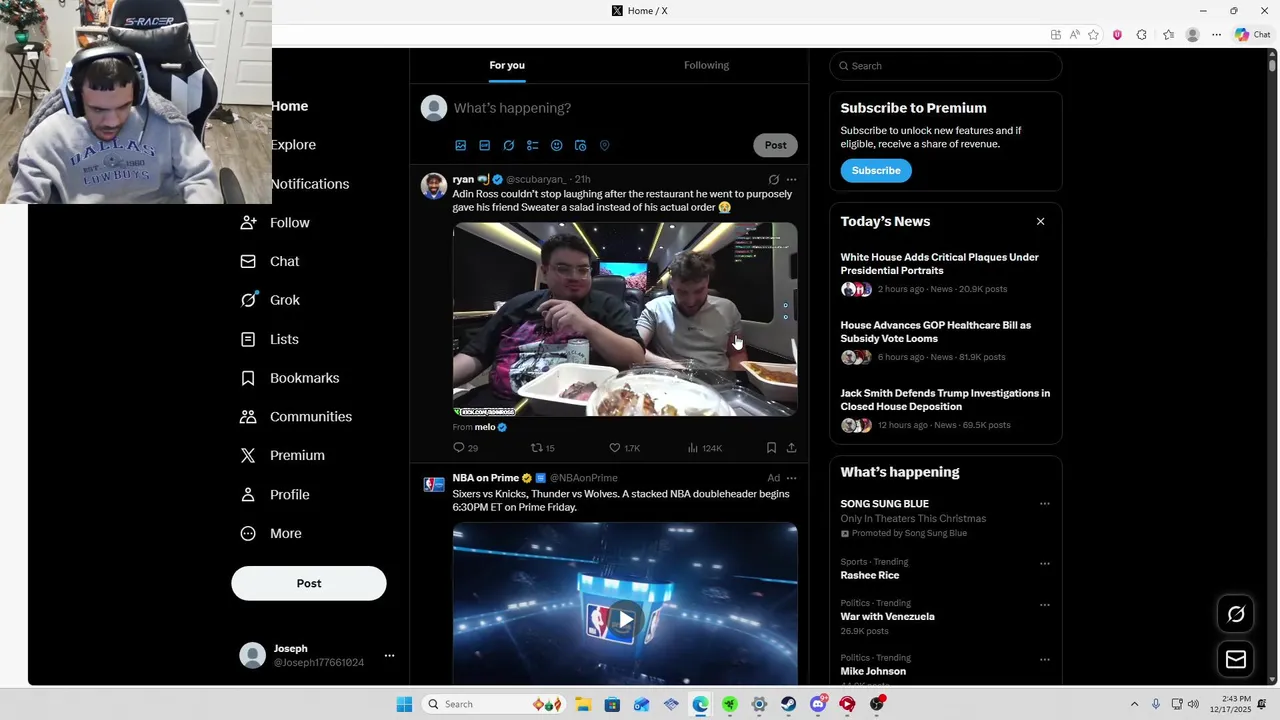Click the large white Post button in sidebar
Viewport: 1280px width, 720px height.
pyautogui.click(x=309, y=583)
